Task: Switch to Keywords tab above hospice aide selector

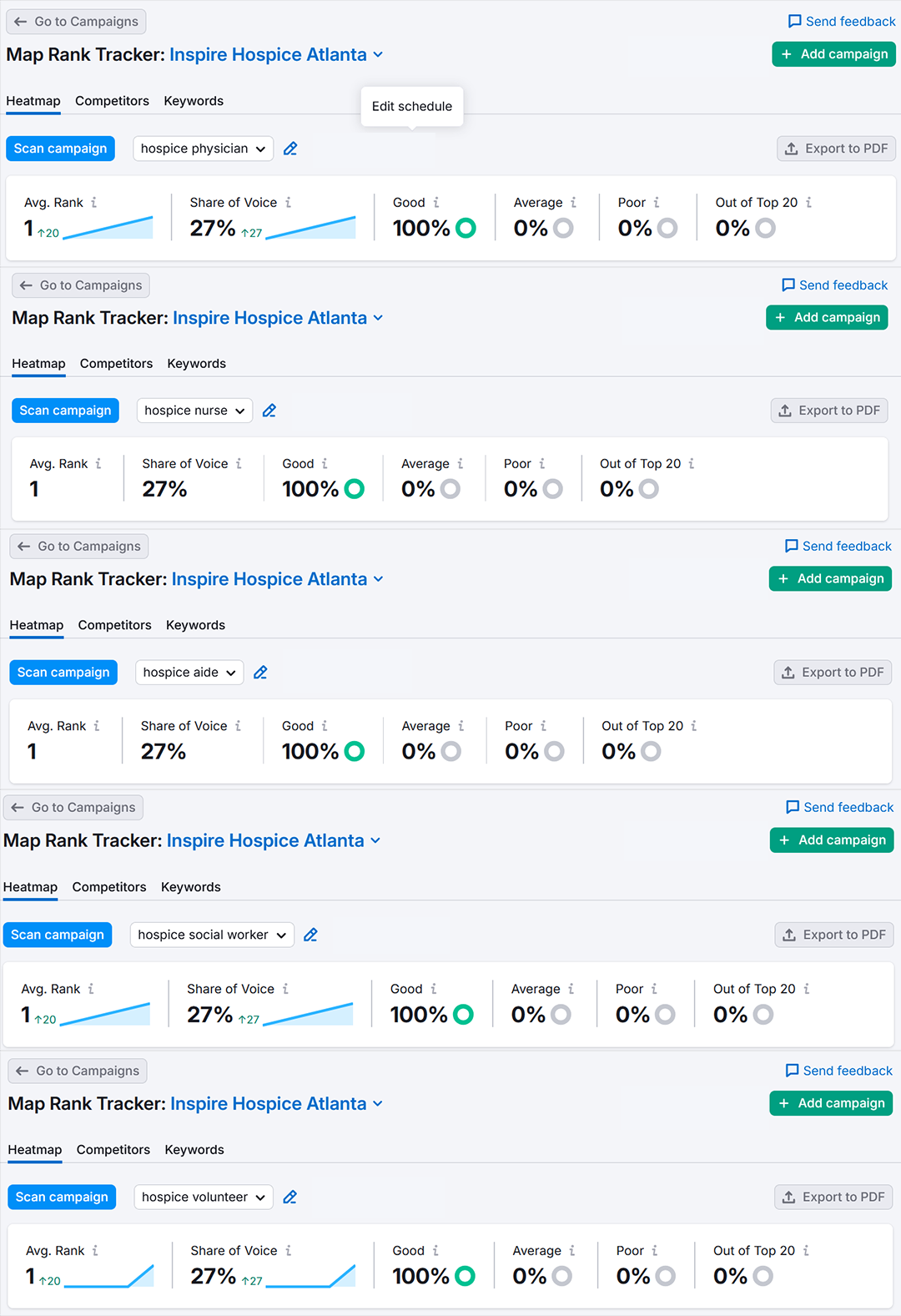Action: [195, 625]
